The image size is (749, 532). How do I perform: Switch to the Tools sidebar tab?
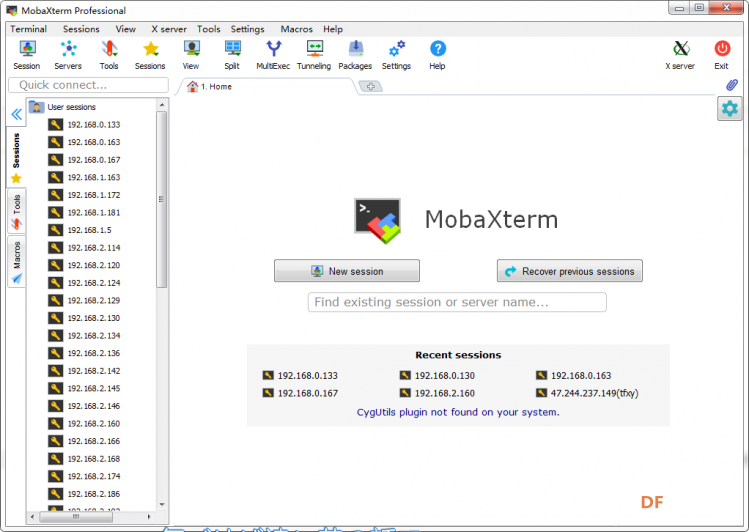(x=17, y=211)
